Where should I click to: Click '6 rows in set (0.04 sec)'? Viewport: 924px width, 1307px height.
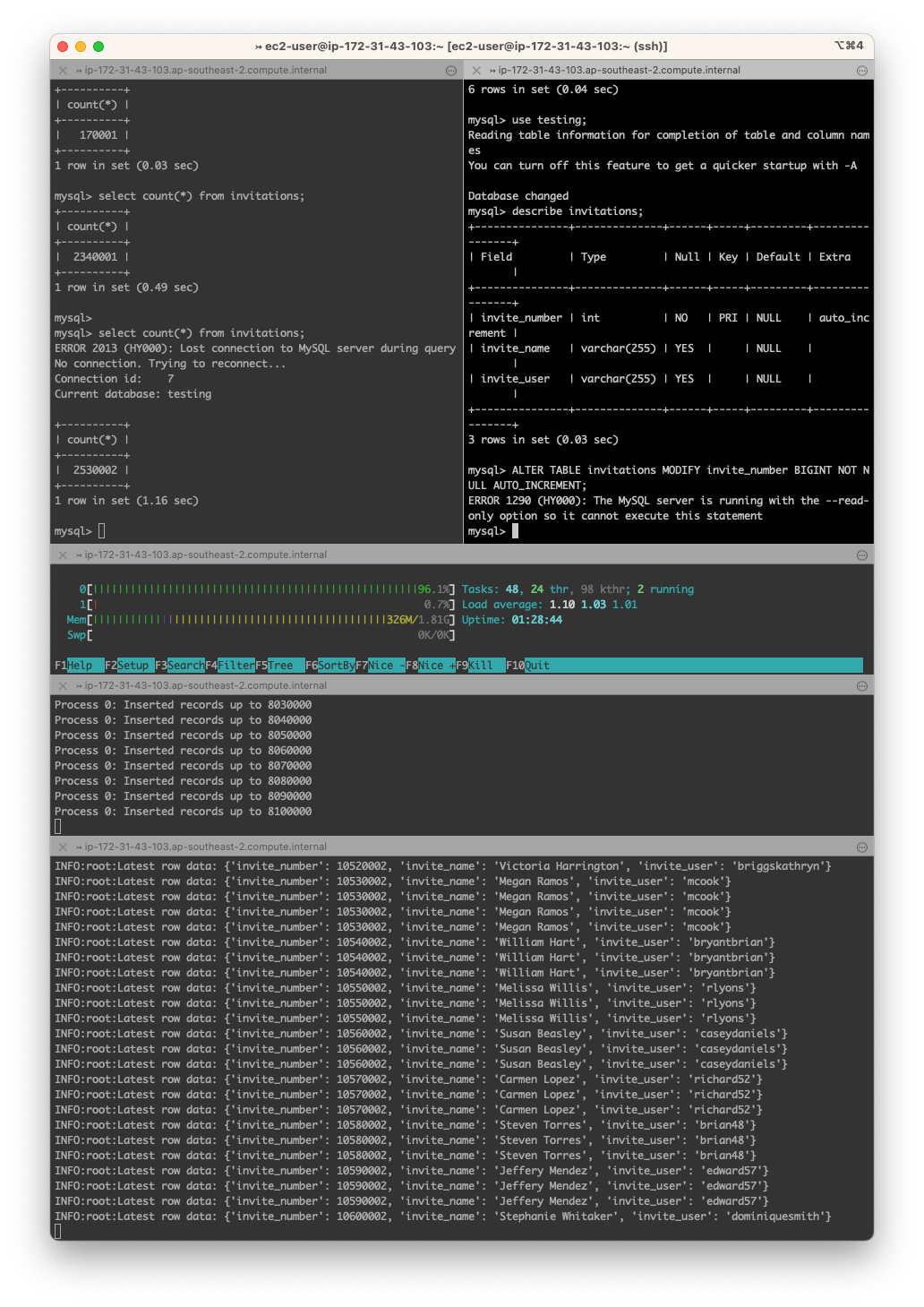(x=543, y=90)
